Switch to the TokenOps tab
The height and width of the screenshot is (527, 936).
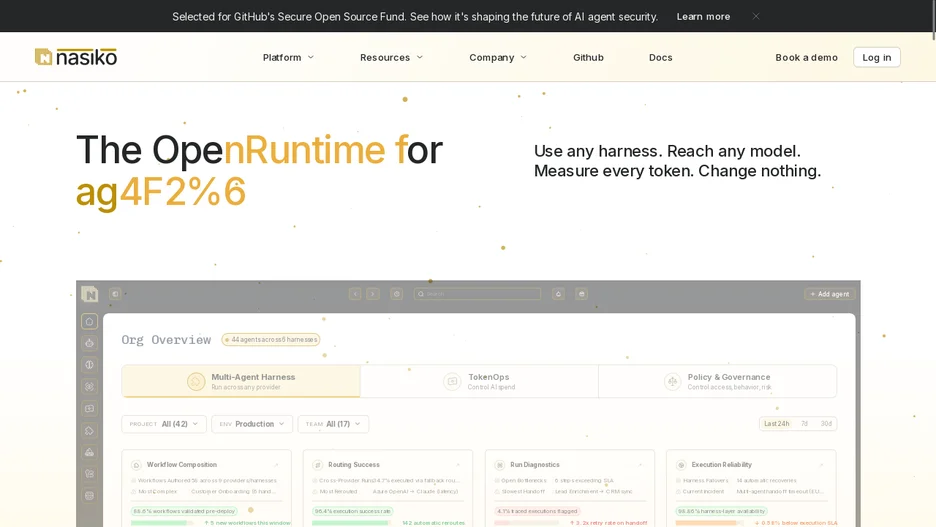tap(479, 381)
